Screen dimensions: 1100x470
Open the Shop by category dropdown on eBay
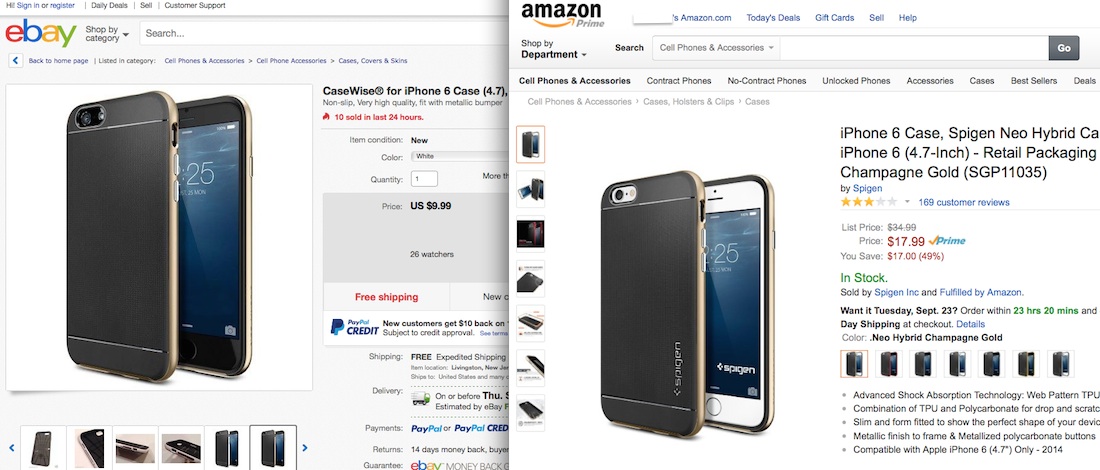point(107,34)
